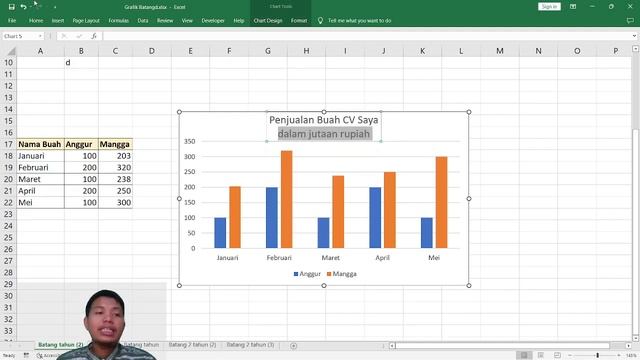The height and width of the screenshot is (360, 640).
Task: Switch to Page Break Preview icon
Action: [x=557, y=355]
